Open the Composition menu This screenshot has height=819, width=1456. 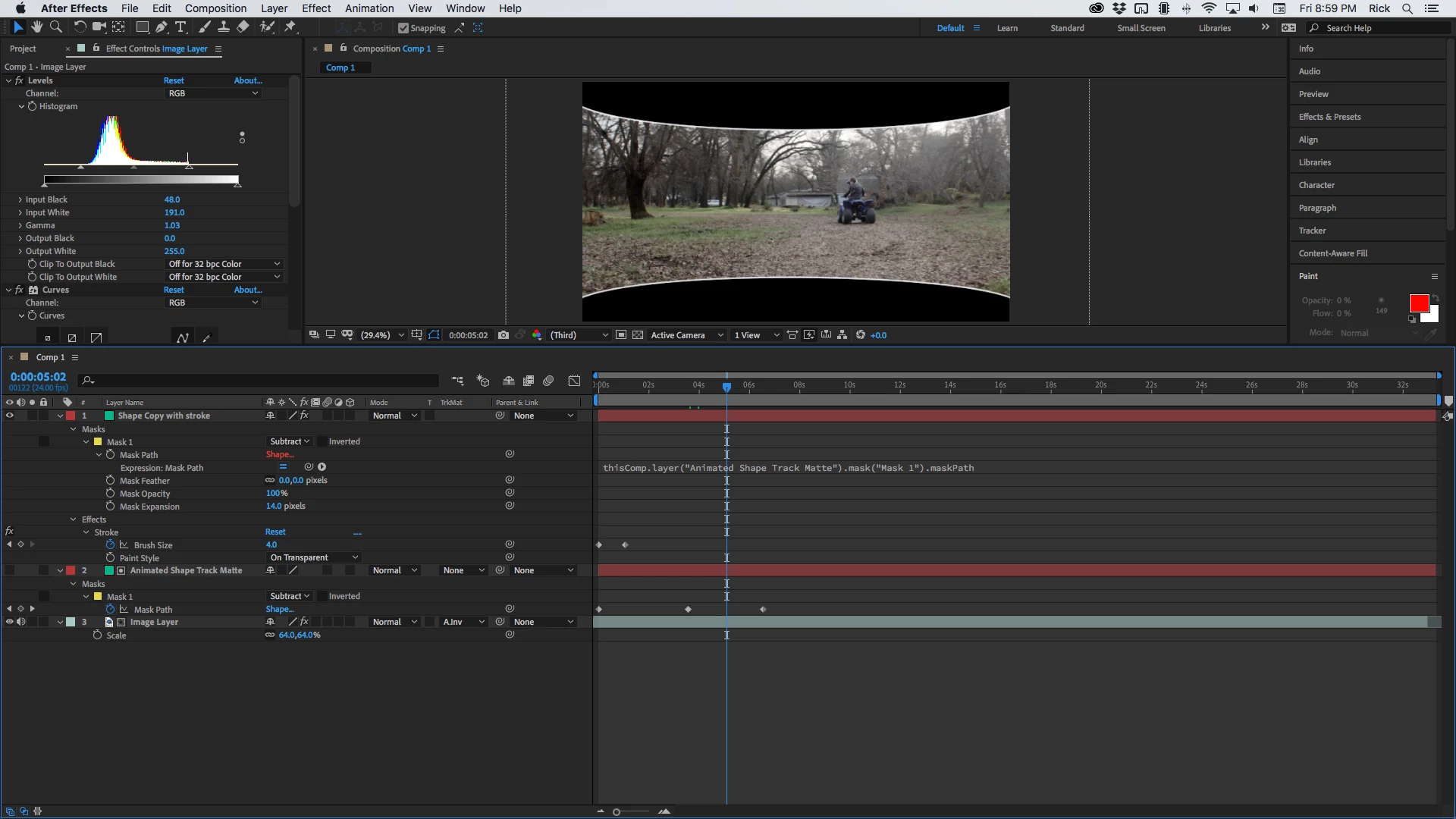(215, 8)
